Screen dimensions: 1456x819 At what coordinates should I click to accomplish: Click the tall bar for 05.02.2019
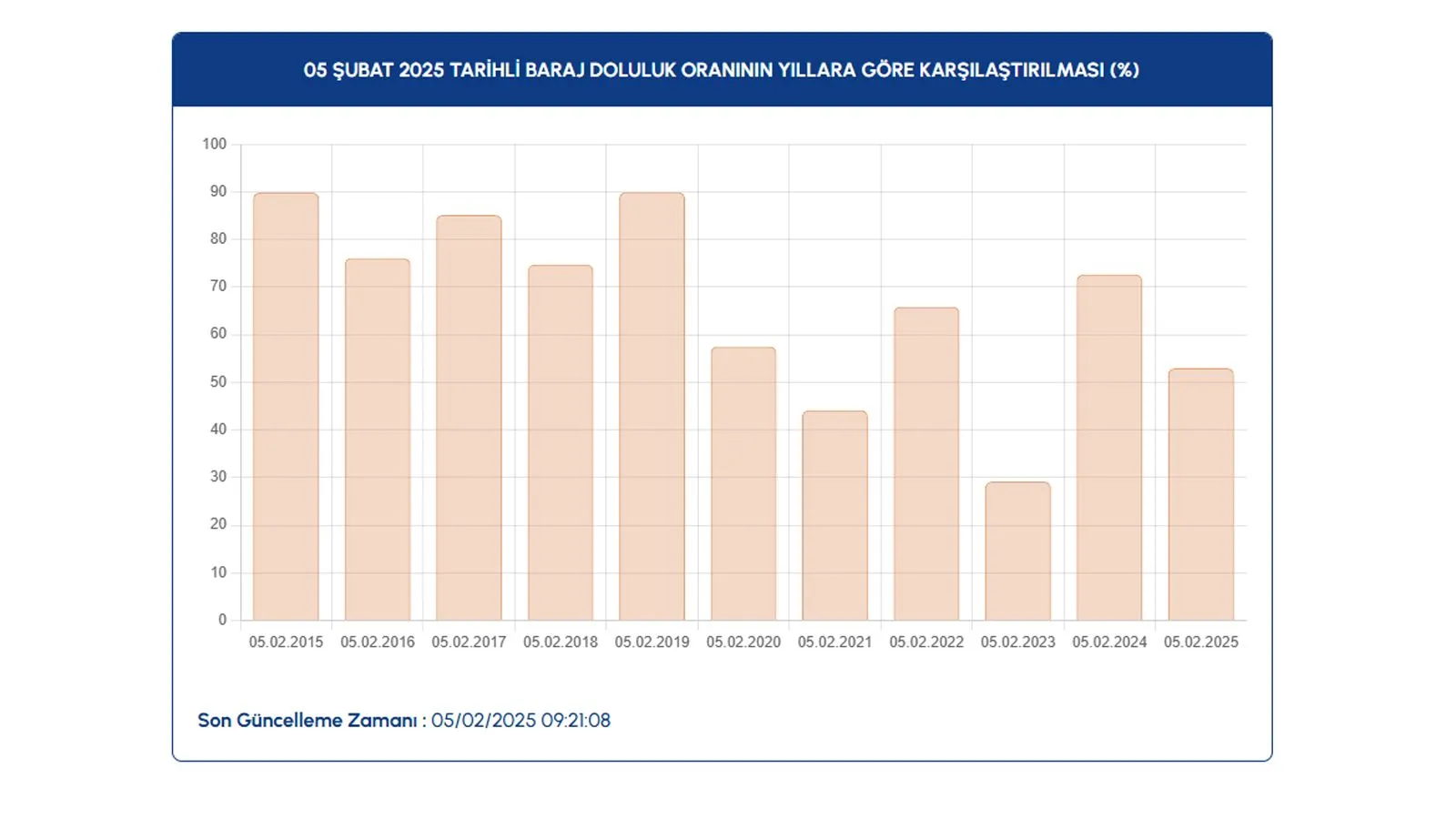tap(652, 407)
